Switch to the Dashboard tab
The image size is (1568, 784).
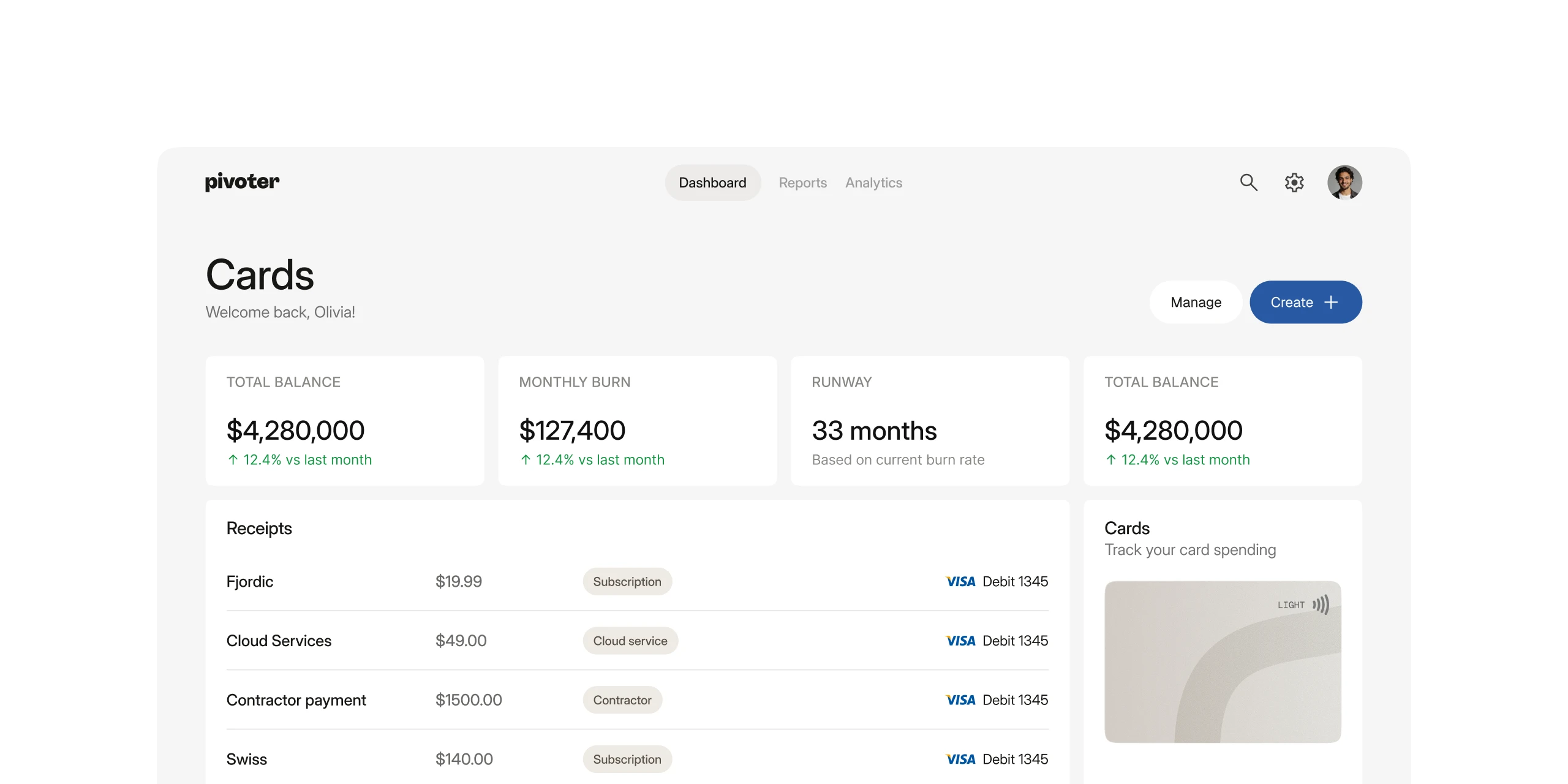(712, 183)
